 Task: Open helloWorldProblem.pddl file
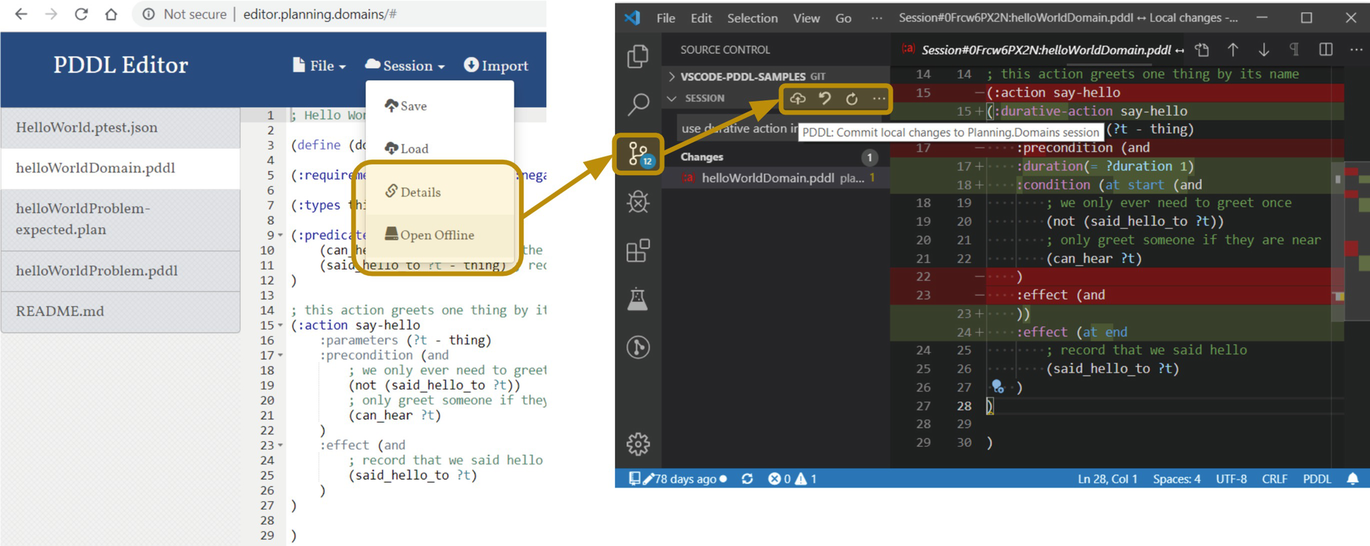[x=120, y=271]
